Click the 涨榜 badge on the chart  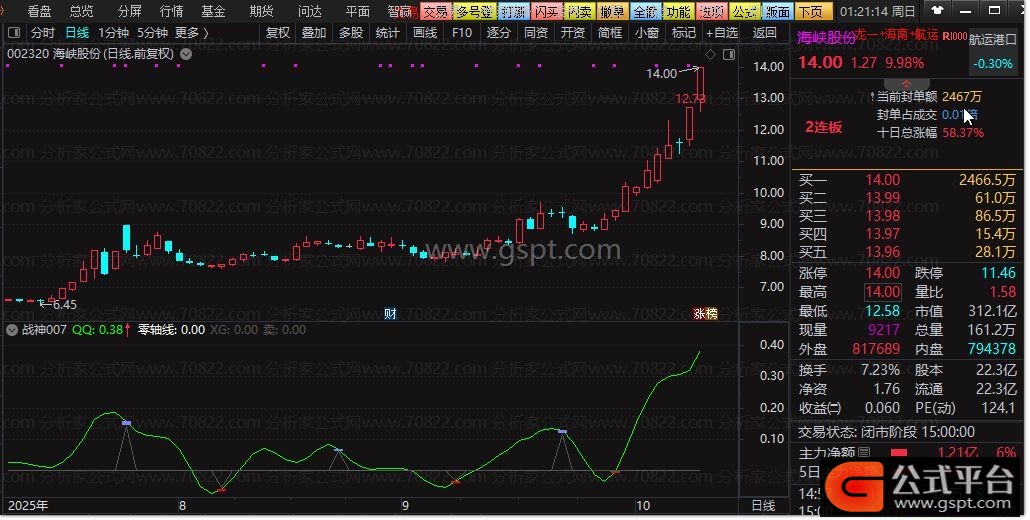point(705,313)
